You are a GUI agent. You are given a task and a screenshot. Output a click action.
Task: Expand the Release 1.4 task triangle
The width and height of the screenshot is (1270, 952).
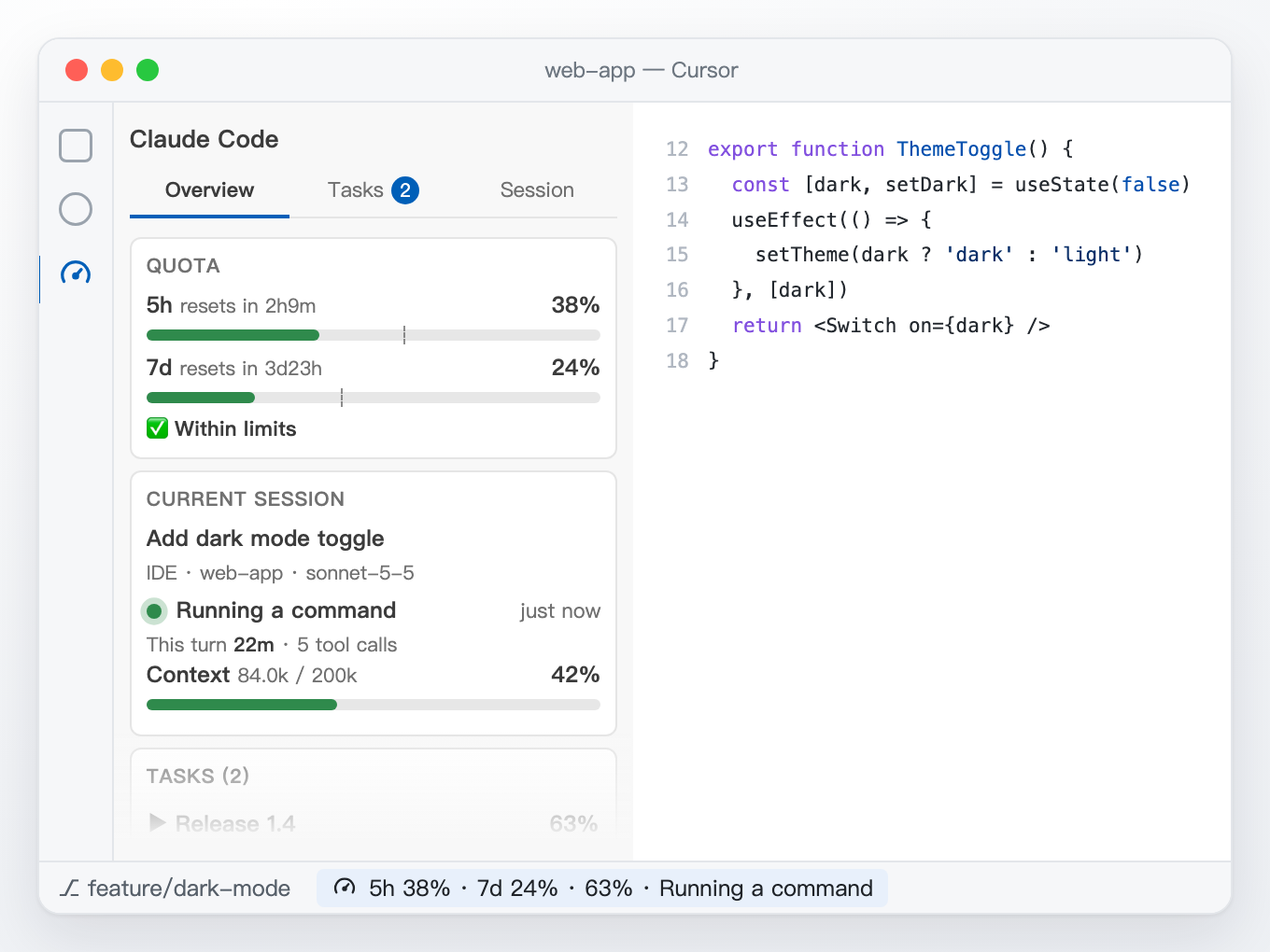pos(157,822)
